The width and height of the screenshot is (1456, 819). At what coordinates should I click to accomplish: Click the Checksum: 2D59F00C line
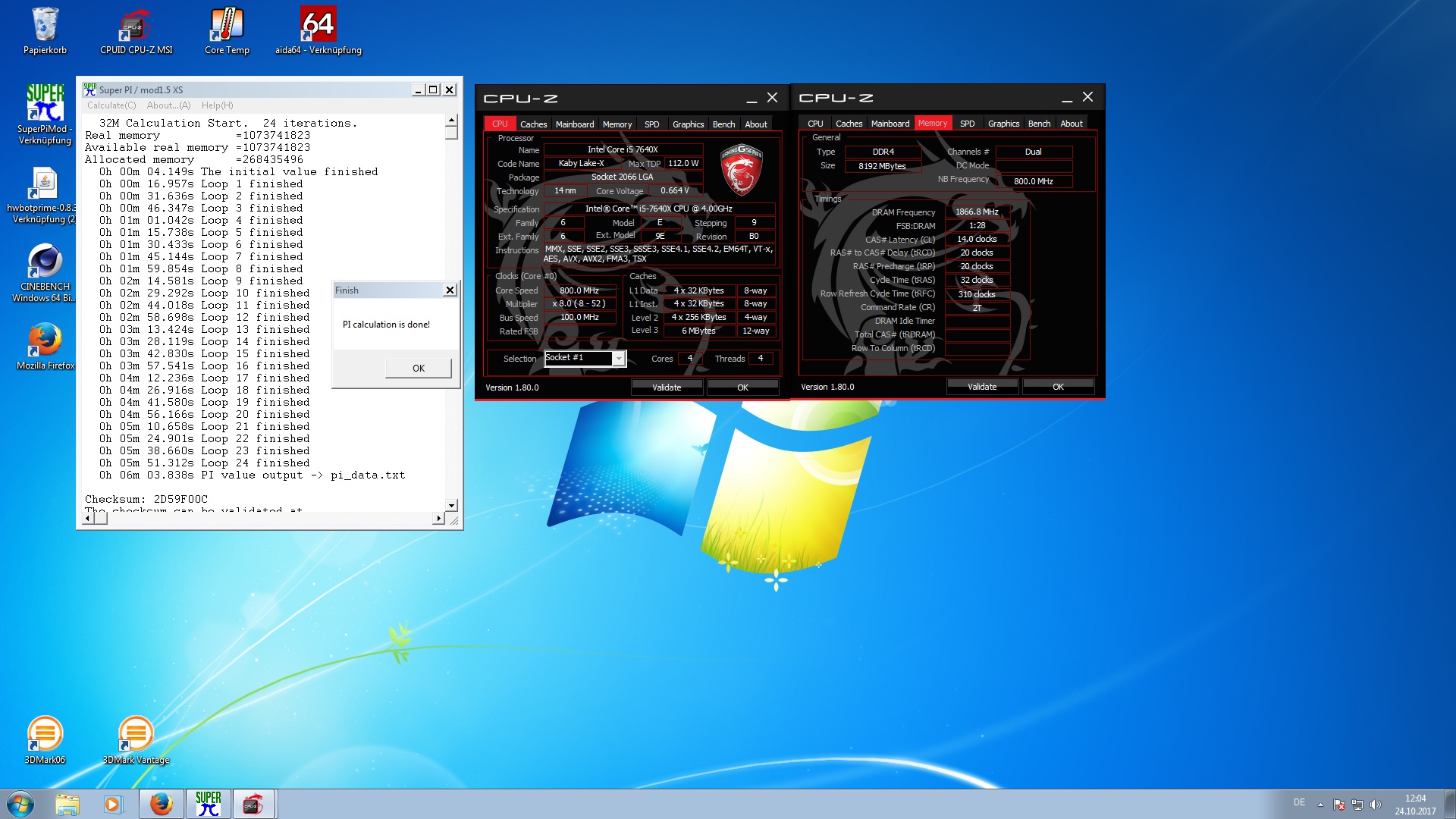coord(146,499)
